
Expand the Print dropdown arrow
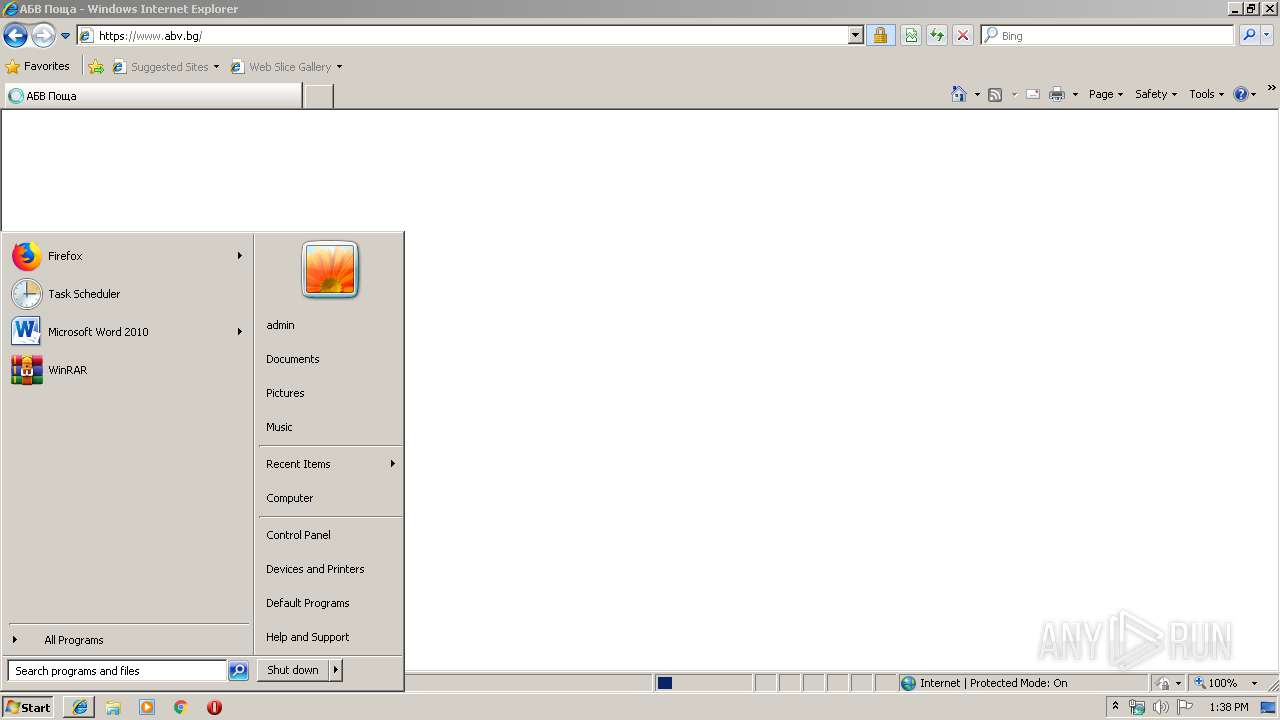(1075, 94)
